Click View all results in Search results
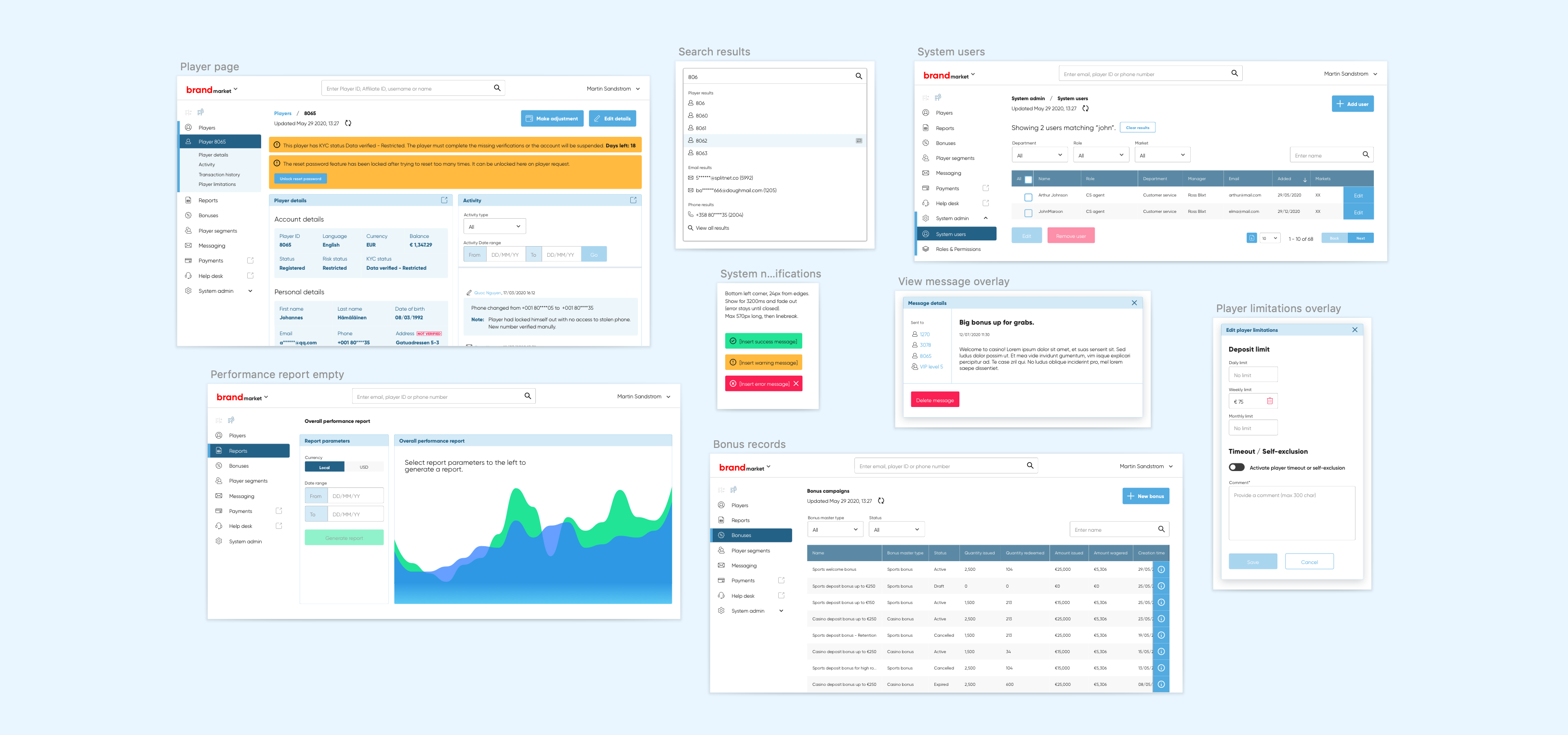The image size is (1568, 735). click(x=712, y=228)
